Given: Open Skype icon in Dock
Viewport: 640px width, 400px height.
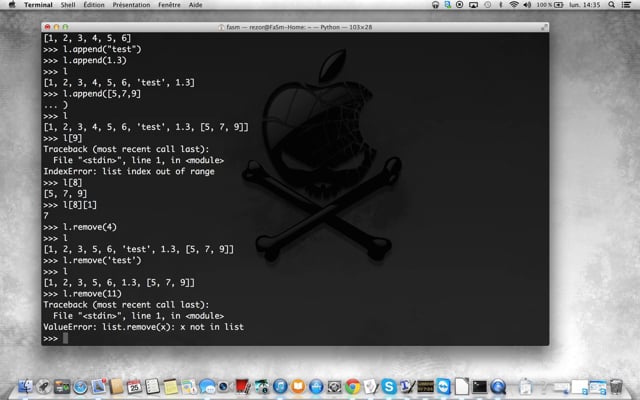Looking at the screenshot, I should tap(389, 386).
